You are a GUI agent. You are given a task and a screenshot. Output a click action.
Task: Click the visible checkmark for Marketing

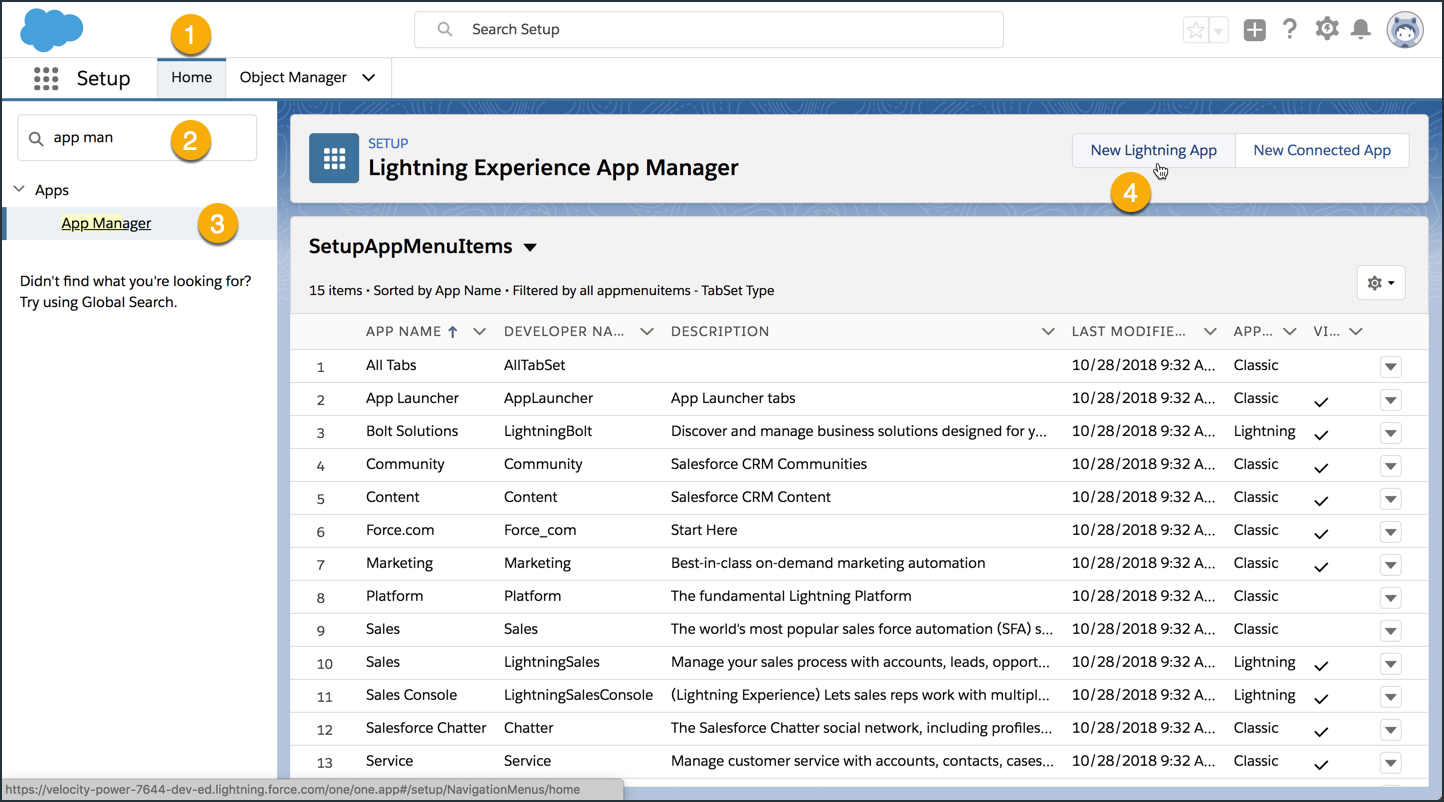coord(1321,567)
